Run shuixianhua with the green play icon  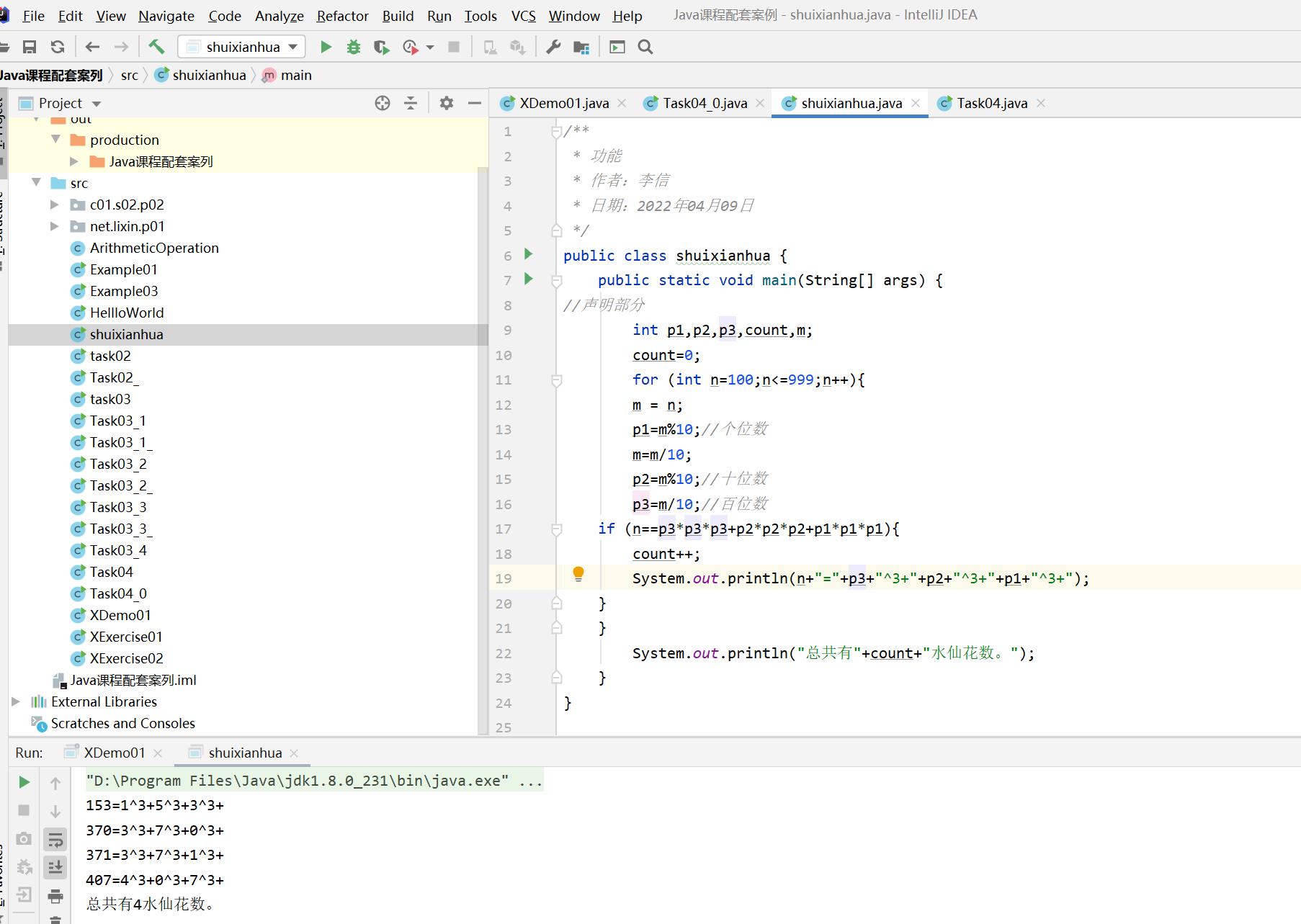[x=326, y=47]
